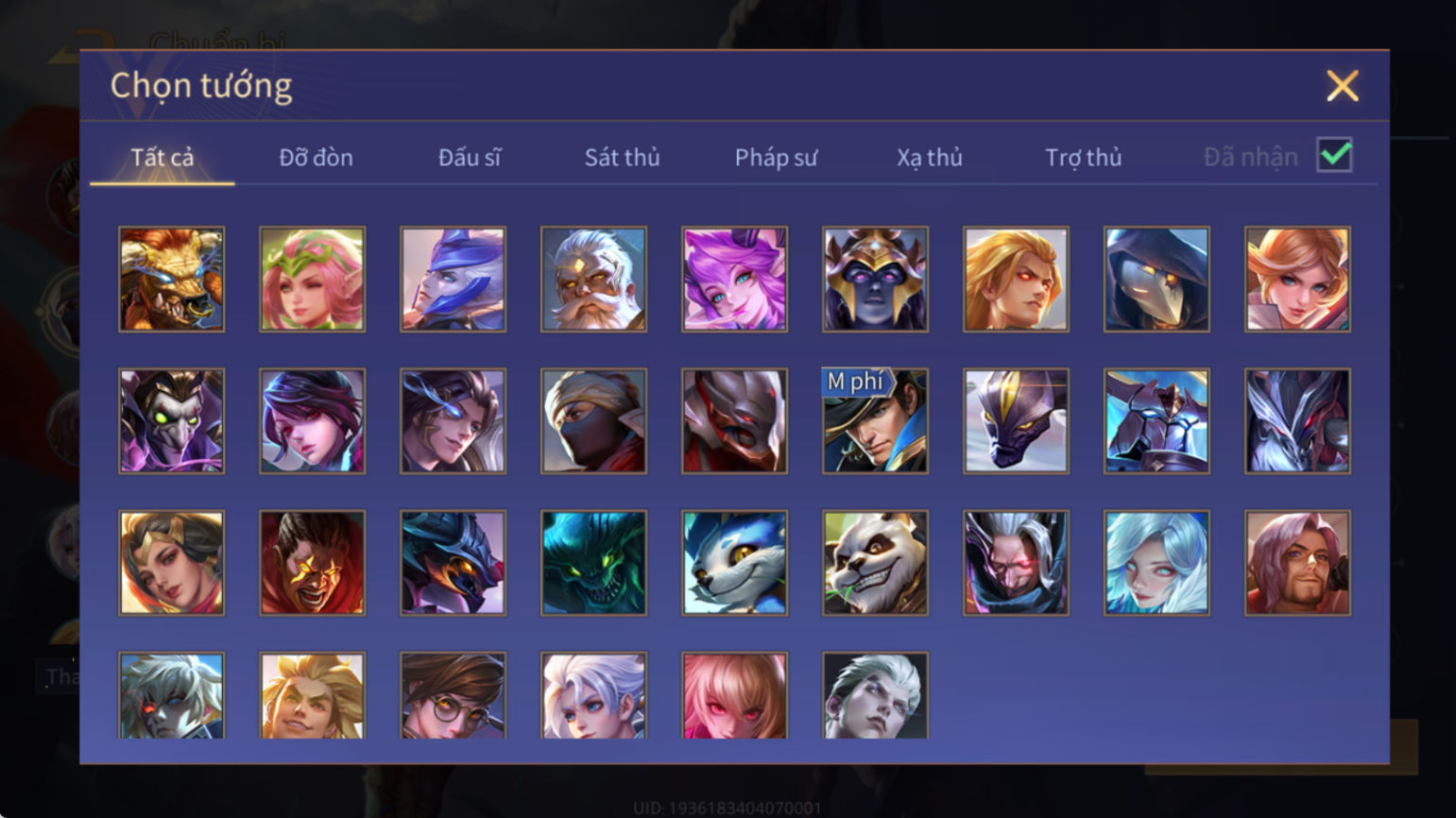Viewport: 1456px width, 818px height.
Task: Close the 'Chọn tướng' dialog
Action: [1342, 86]
